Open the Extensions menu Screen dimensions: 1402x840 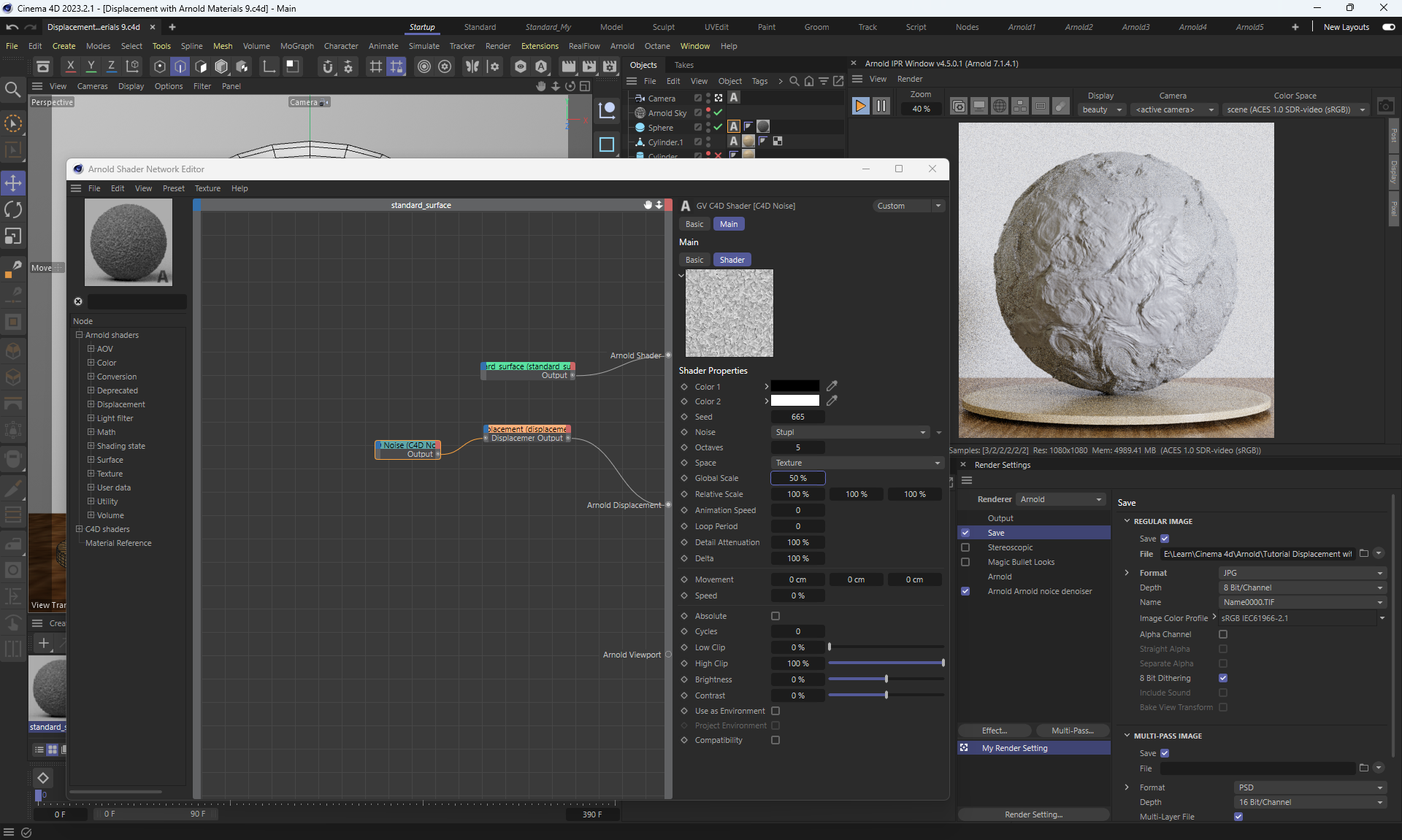coord(539,46)
